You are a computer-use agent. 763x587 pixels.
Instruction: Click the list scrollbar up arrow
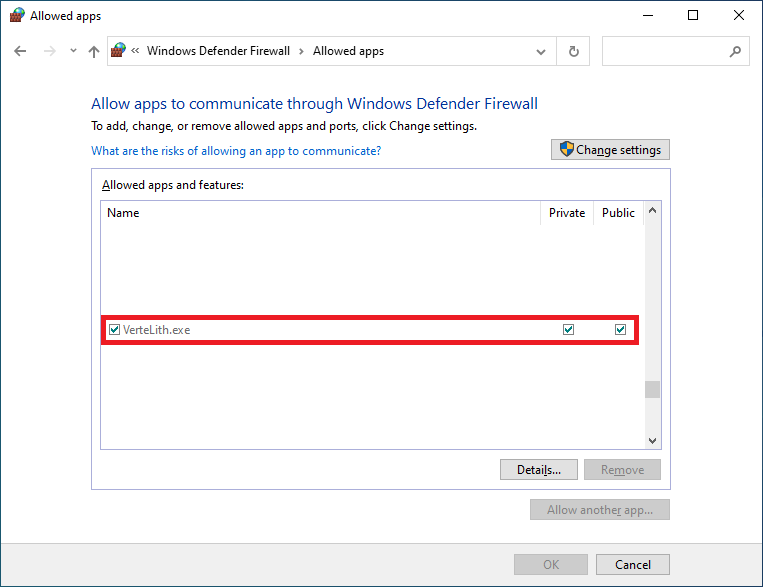click(x=653, y=210)
